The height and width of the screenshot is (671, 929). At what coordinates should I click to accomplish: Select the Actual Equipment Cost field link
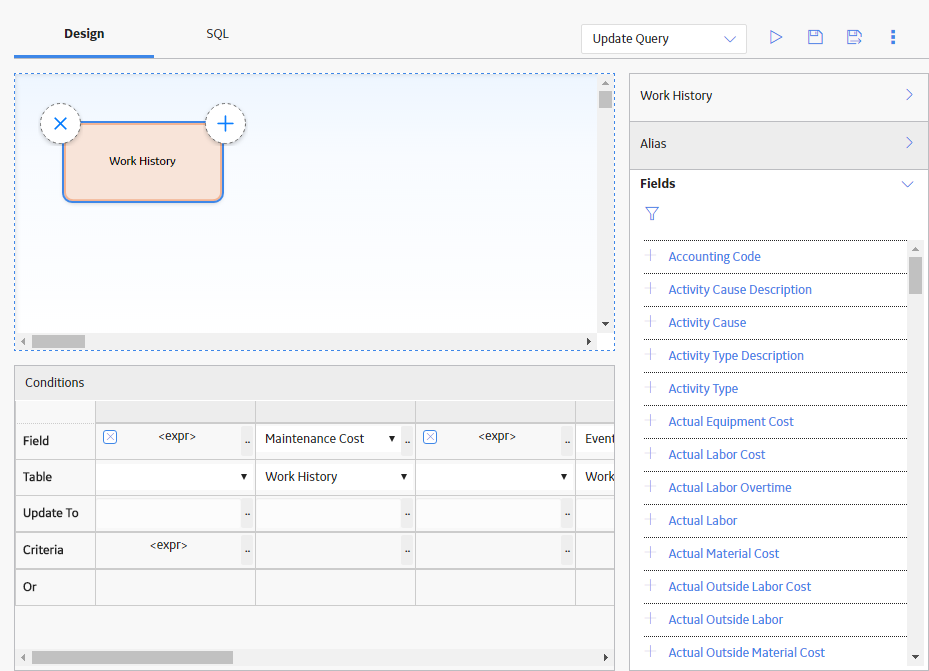pos(731,422)
